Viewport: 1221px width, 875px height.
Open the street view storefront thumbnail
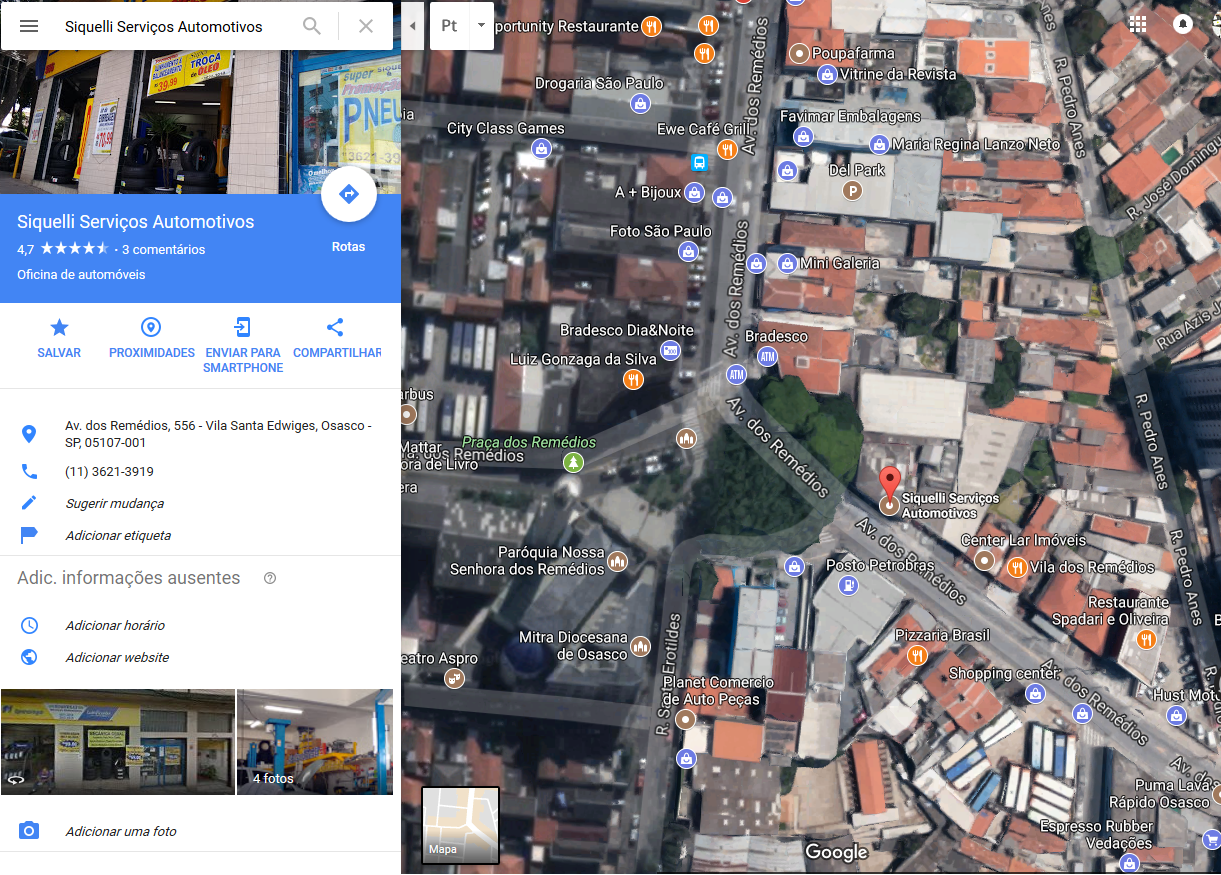[118, 742]
